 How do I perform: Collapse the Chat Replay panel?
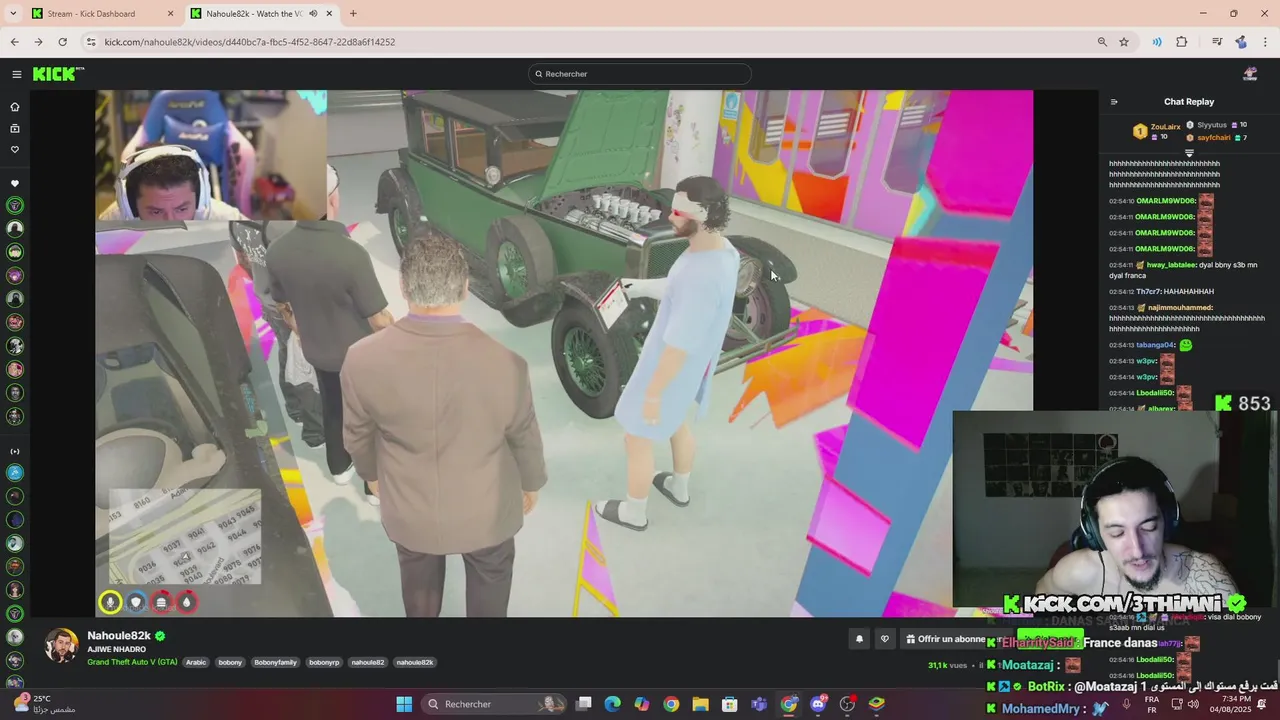[x=1114, y=102]
